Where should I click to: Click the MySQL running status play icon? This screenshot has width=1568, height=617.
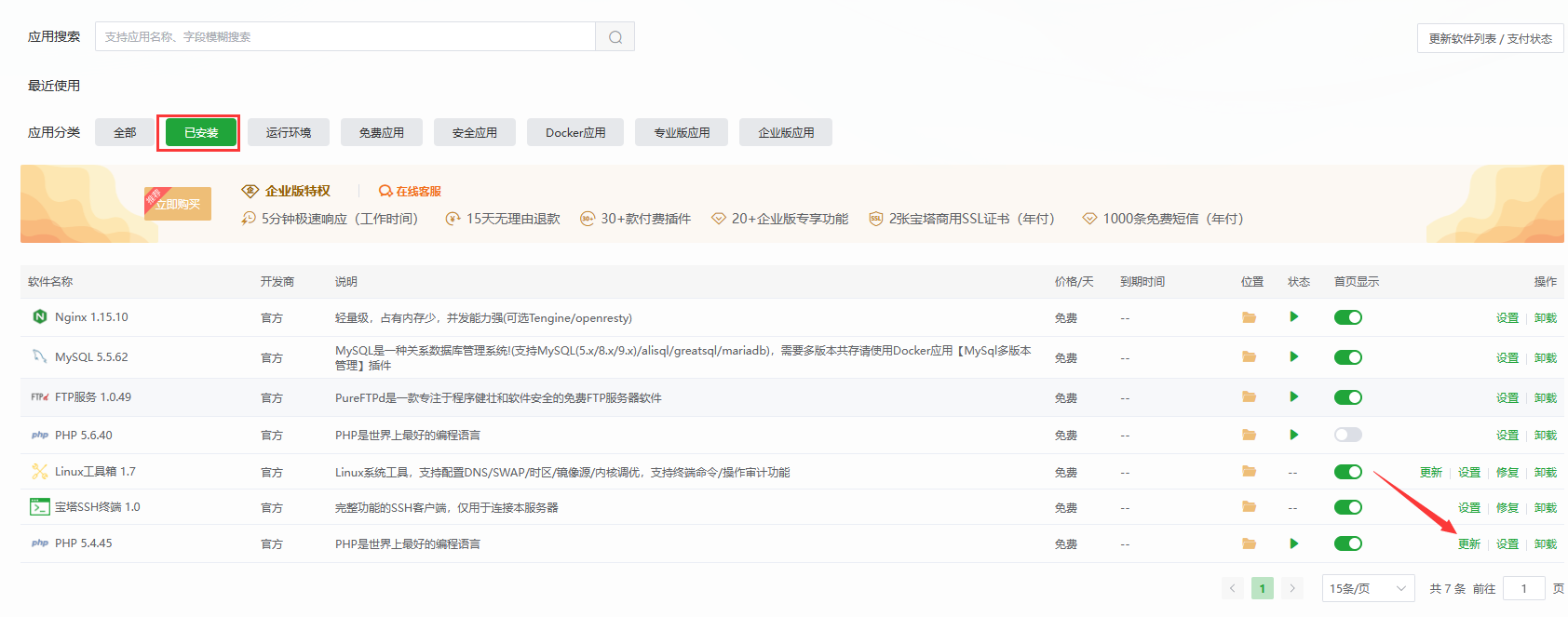(1294, 357)
